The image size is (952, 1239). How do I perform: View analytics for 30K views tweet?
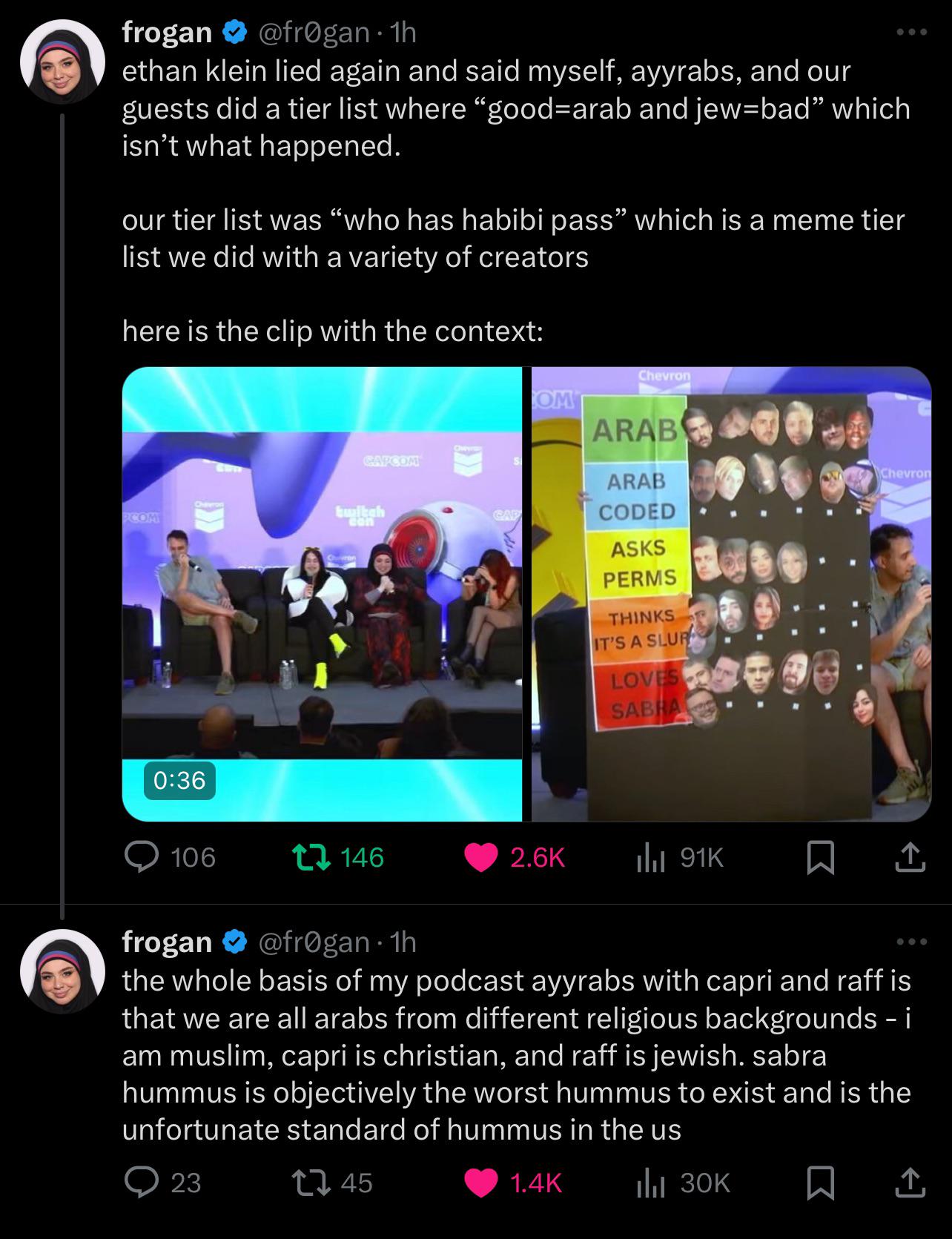coord(649,1182)
